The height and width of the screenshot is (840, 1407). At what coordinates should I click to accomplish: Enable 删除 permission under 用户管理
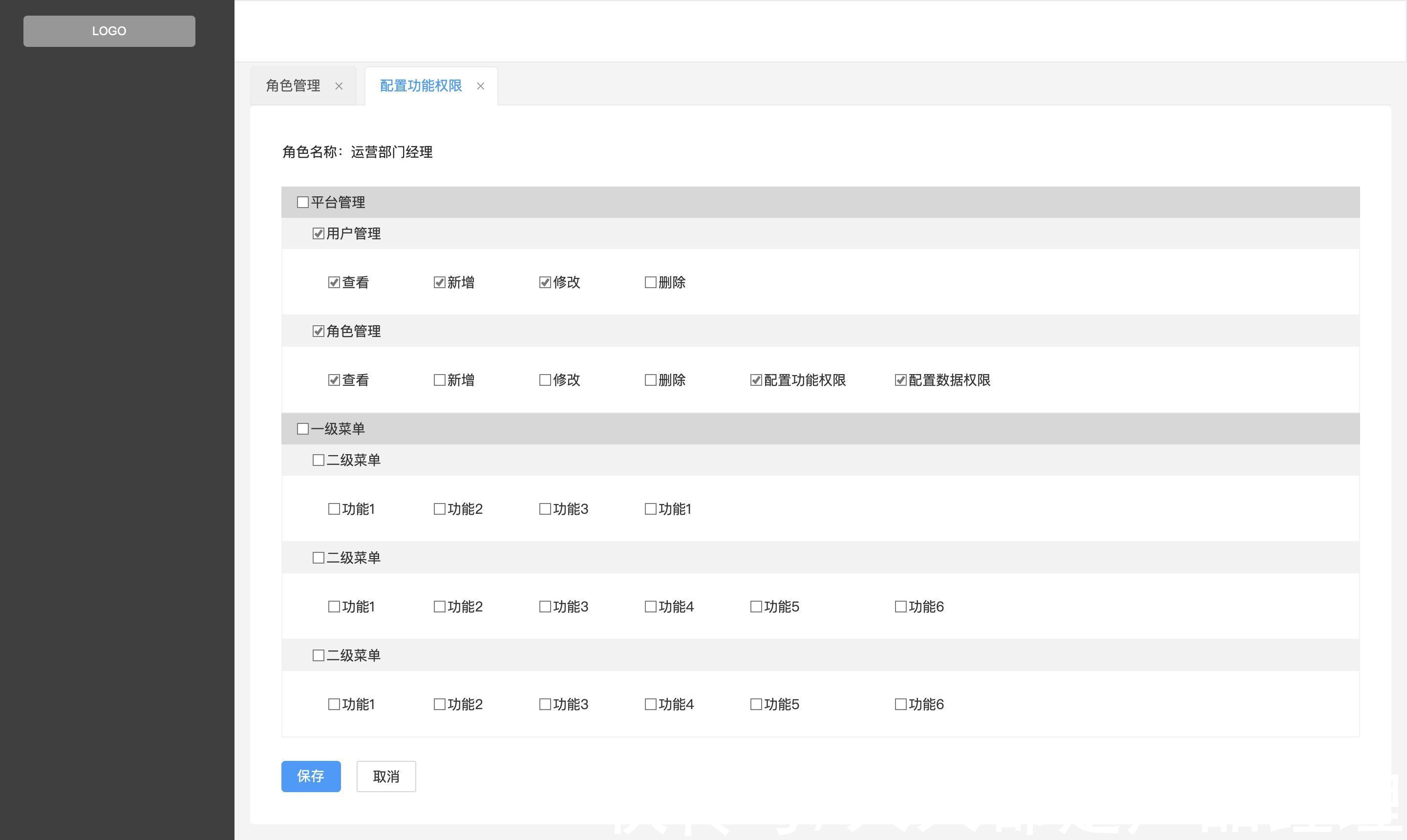649,281
